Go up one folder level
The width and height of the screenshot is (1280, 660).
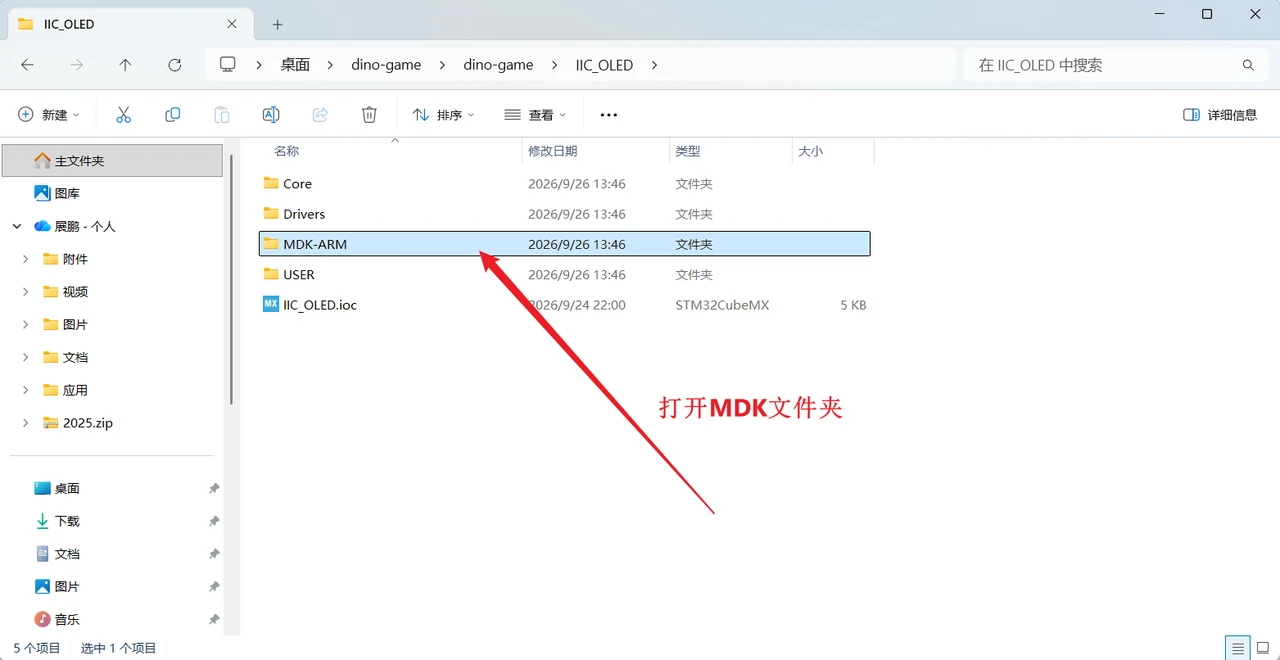click(x=125, y=65)
